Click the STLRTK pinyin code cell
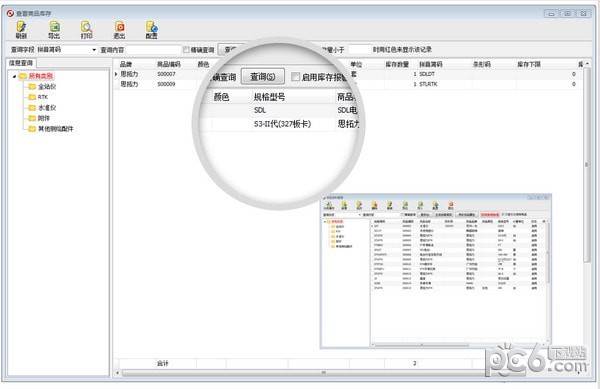This screenshot has width=600, height=389. click(428, 84)
